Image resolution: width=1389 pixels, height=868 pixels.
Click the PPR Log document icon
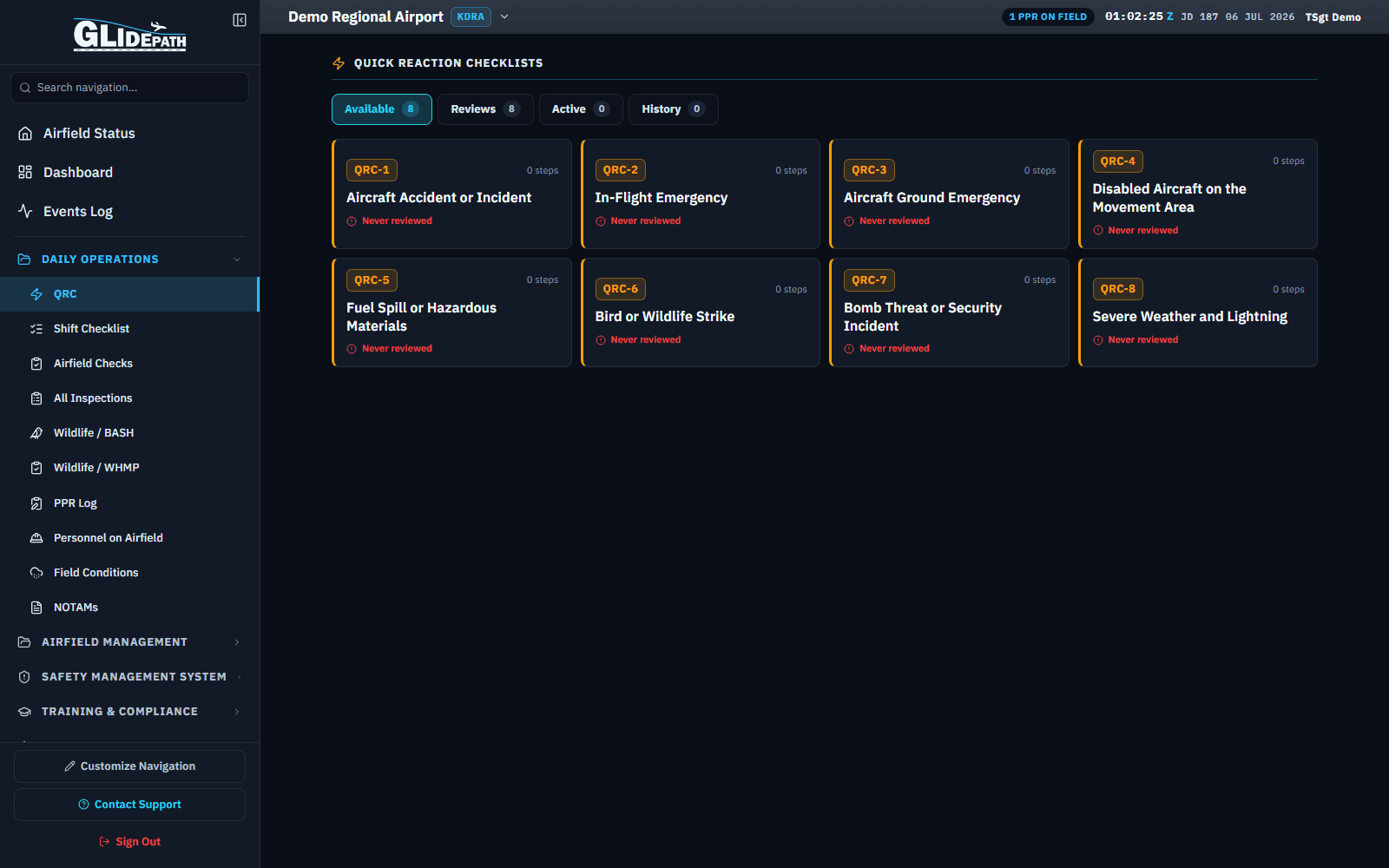(36, 503)
